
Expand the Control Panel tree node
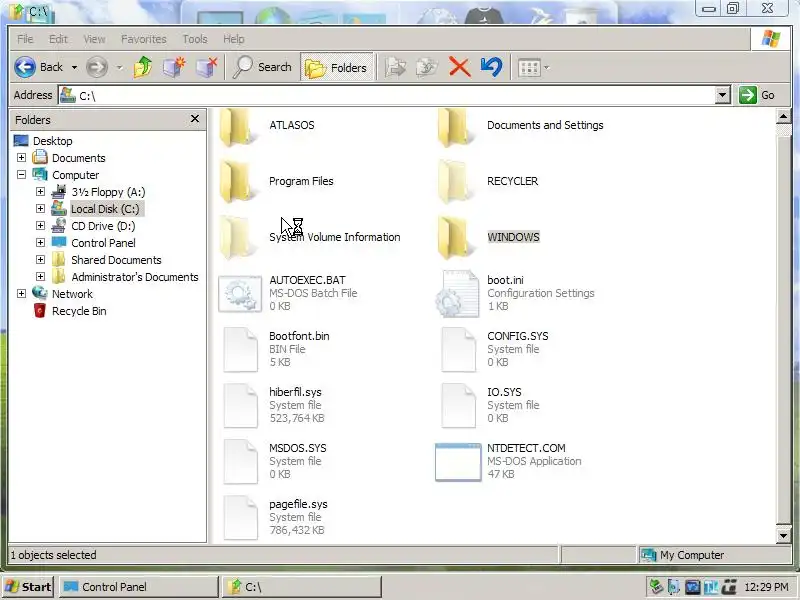tap(40, 242)
